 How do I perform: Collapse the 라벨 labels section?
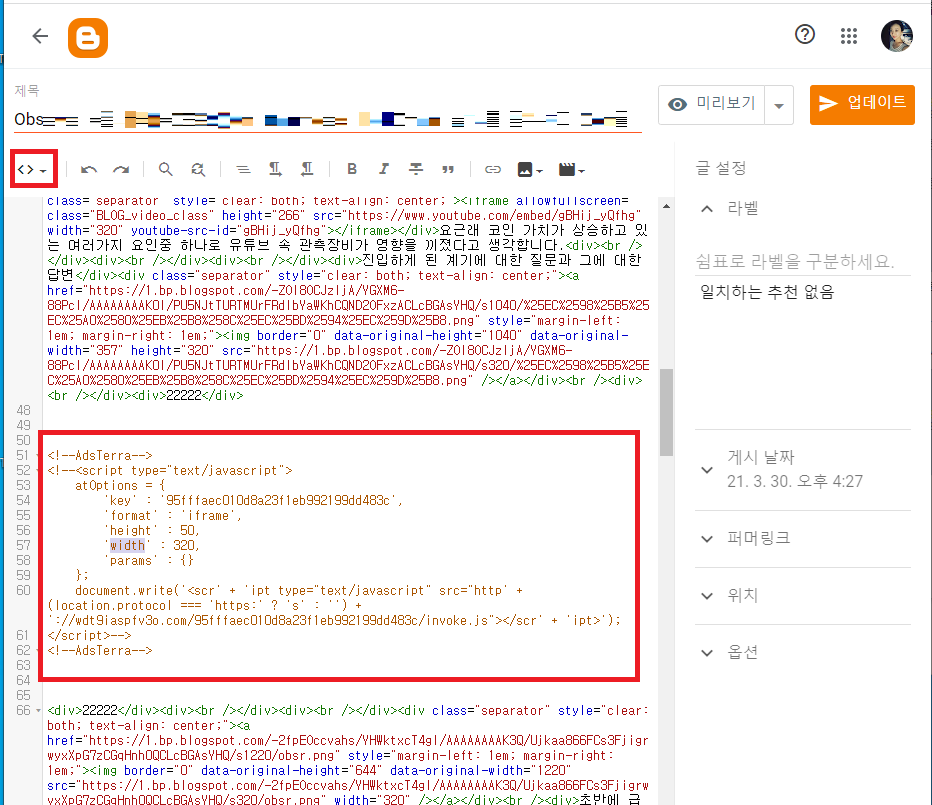pyautogui.click(x=707, y=209)
